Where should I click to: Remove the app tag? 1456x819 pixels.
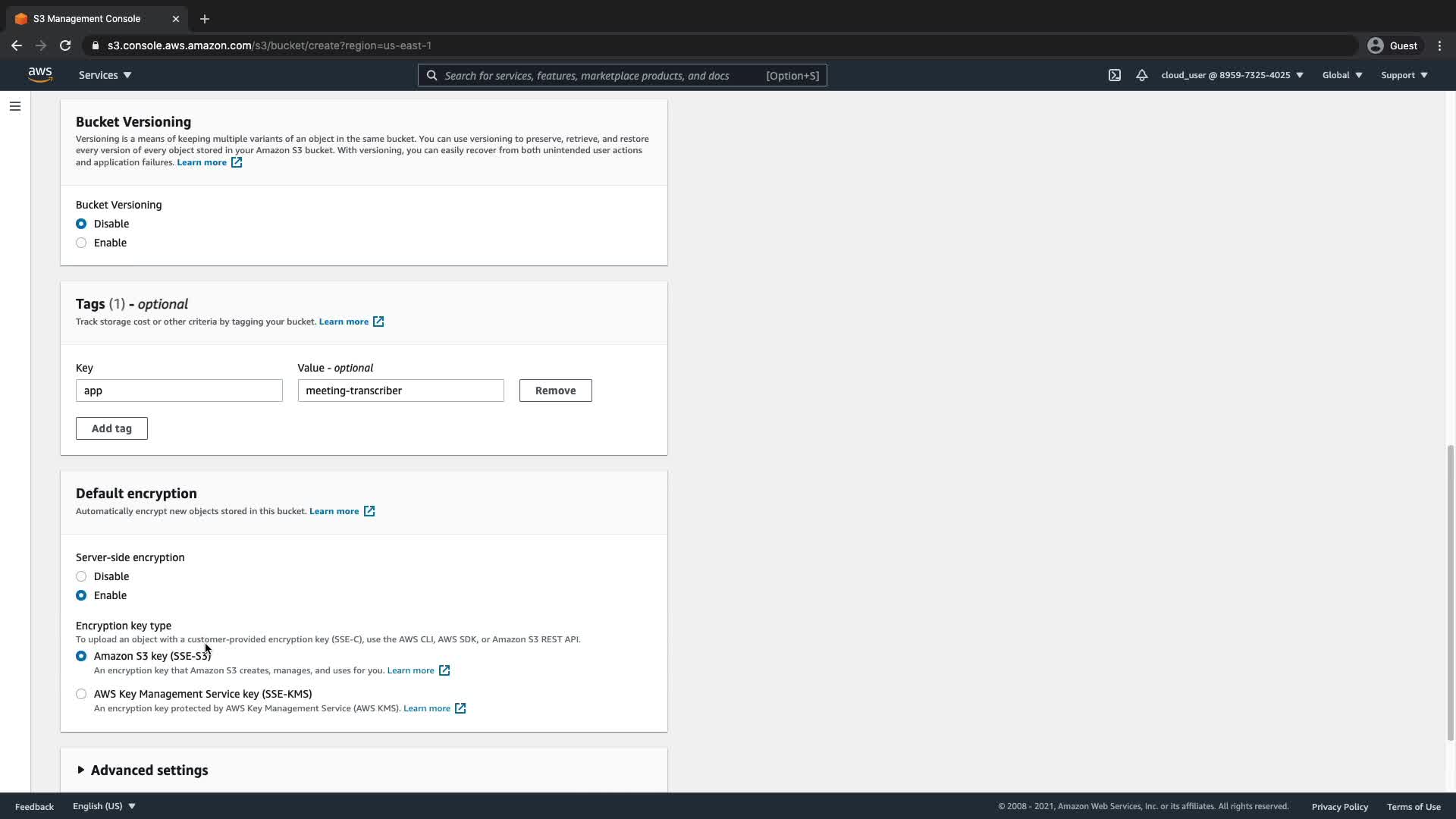555,391
